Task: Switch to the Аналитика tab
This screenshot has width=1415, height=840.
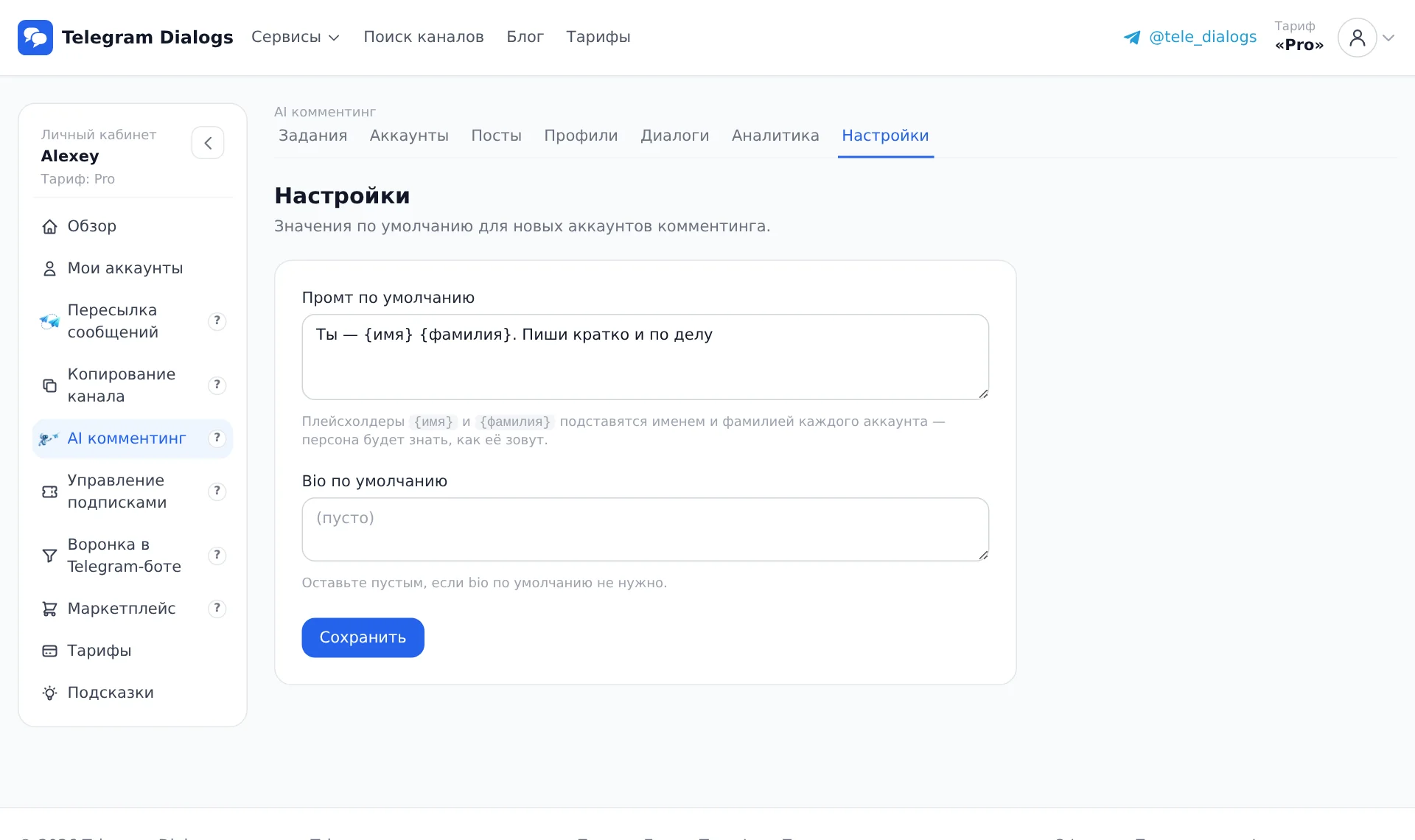Action: 775,136
